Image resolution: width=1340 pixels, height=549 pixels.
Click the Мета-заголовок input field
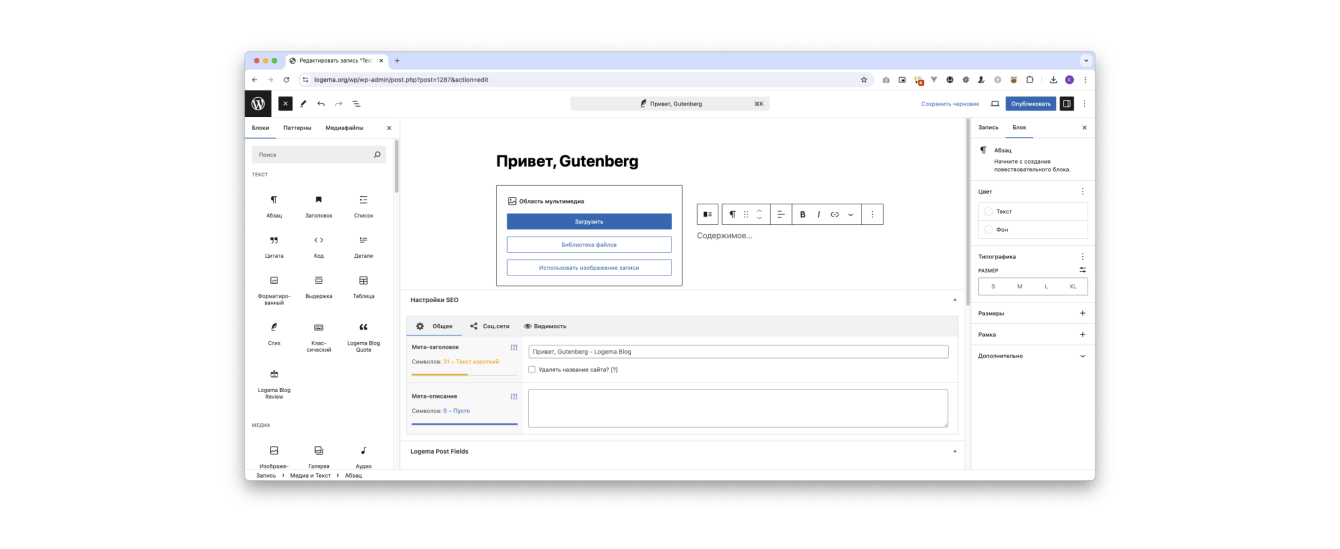[738, 351]
